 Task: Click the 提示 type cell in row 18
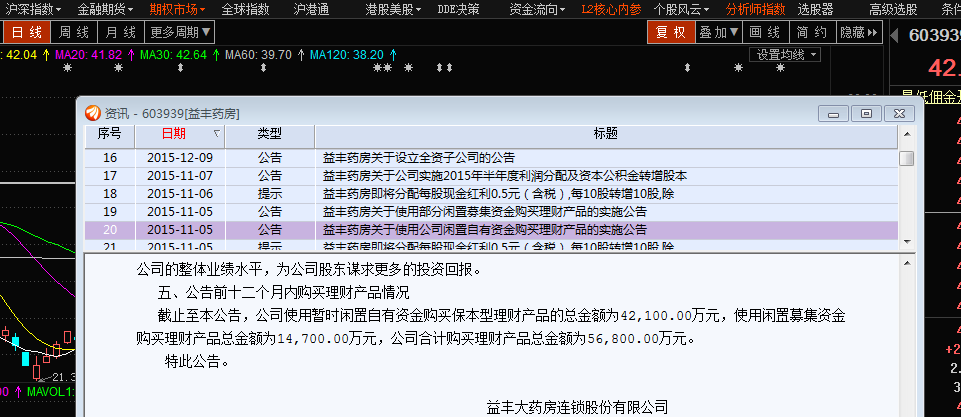270,194
